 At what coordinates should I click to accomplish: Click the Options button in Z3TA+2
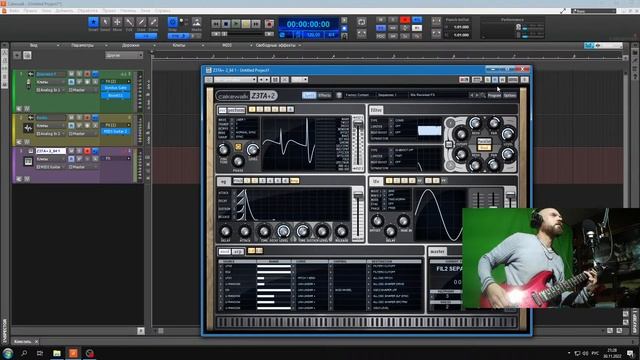coord(510,95)
